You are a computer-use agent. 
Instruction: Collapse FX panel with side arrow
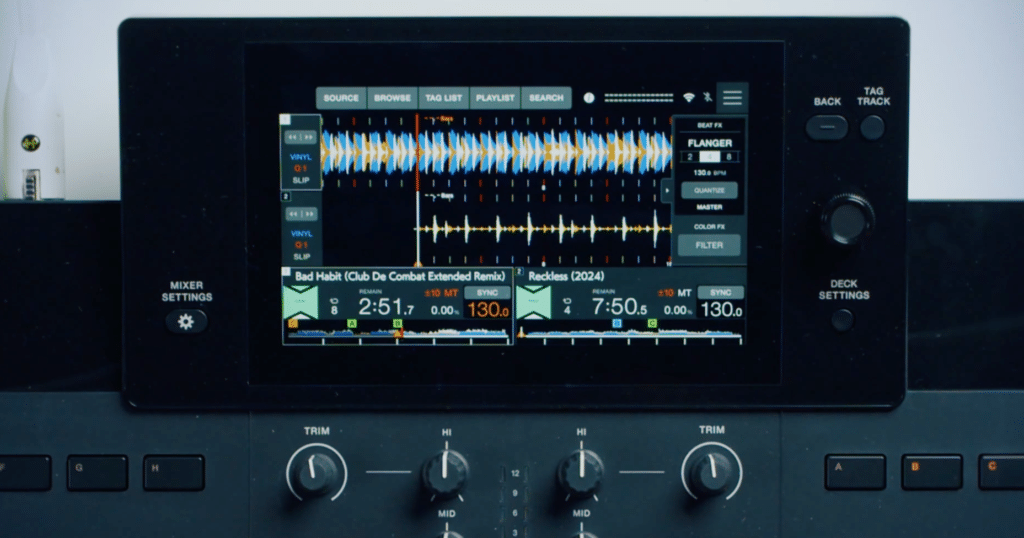[x=667, y=191]
